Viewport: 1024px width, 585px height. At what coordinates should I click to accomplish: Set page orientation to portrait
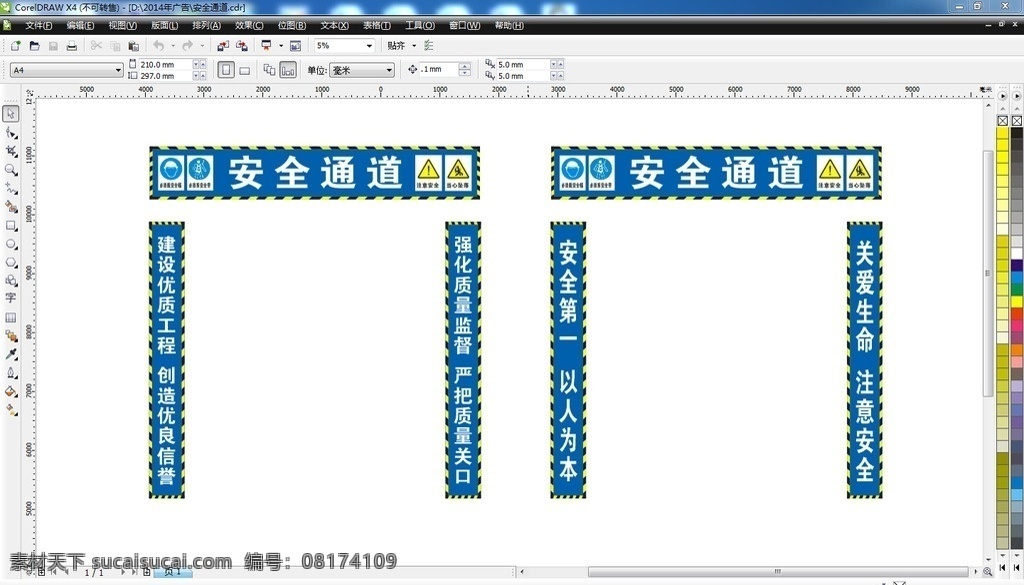(226, 69)
